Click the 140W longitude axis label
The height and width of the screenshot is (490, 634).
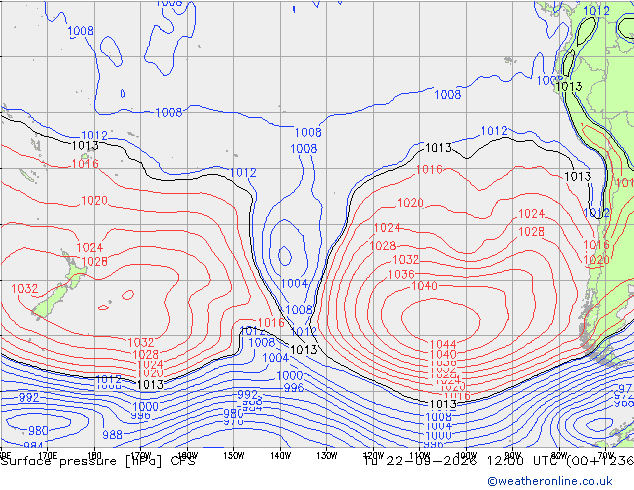281,456
